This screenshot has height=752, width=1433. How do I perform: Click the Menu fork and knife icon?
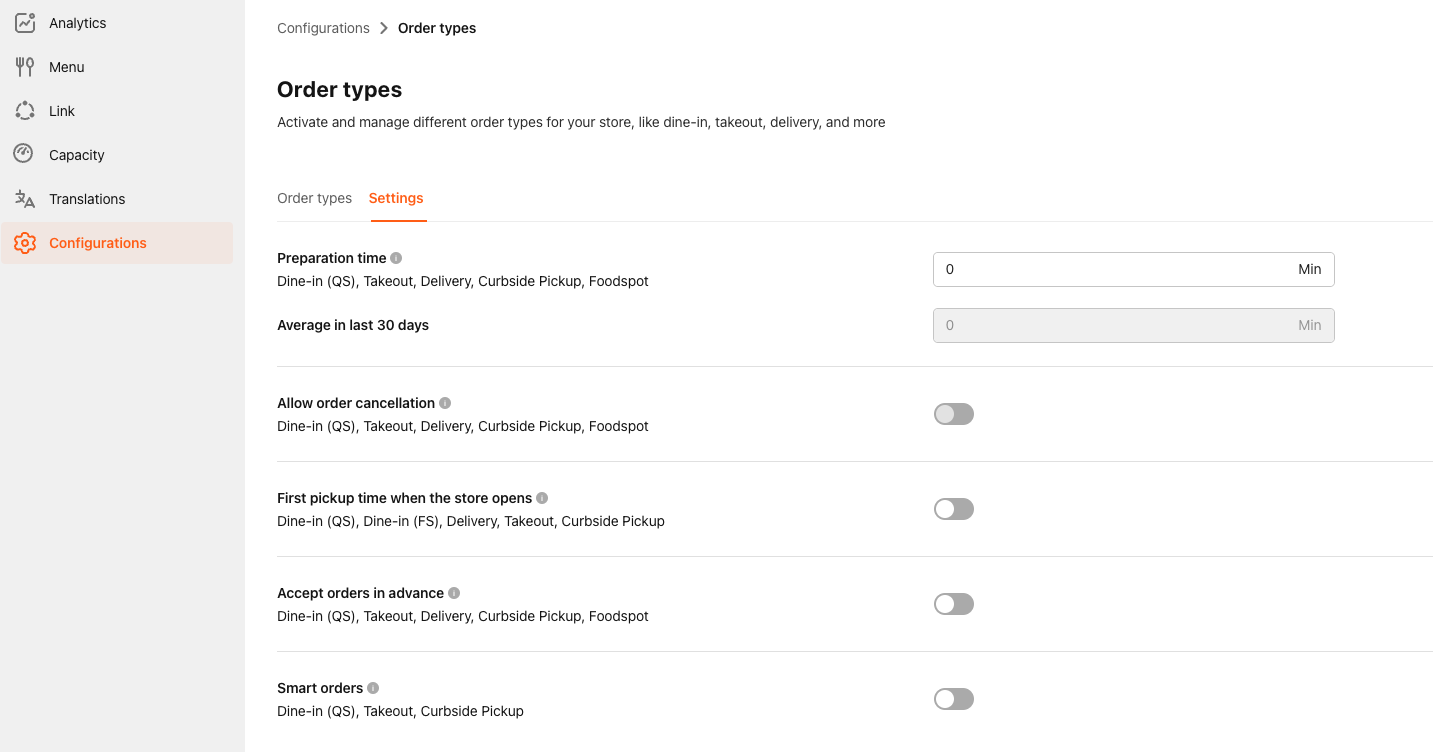click(25, 67)
